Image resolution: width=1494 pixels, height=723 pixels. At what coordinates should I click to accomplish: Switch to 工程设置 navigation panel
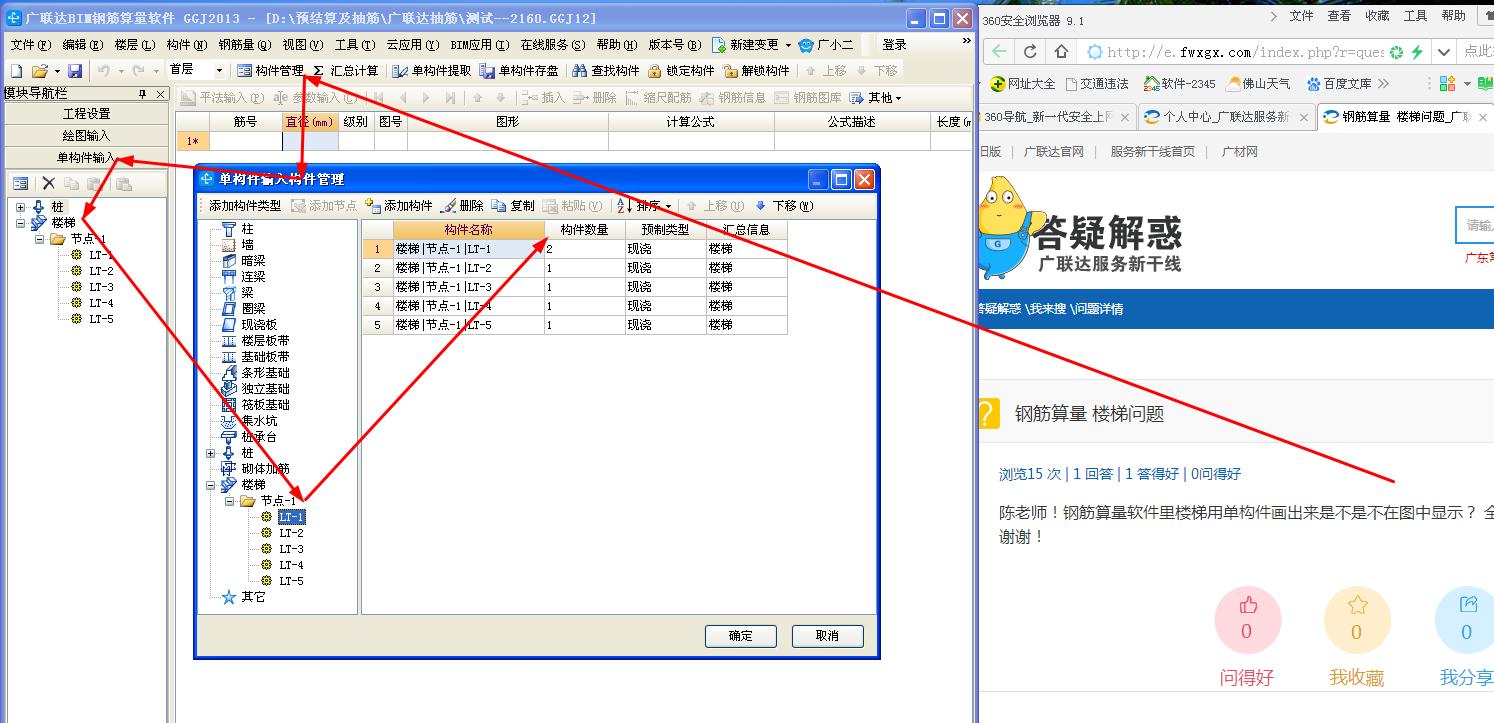86,114
